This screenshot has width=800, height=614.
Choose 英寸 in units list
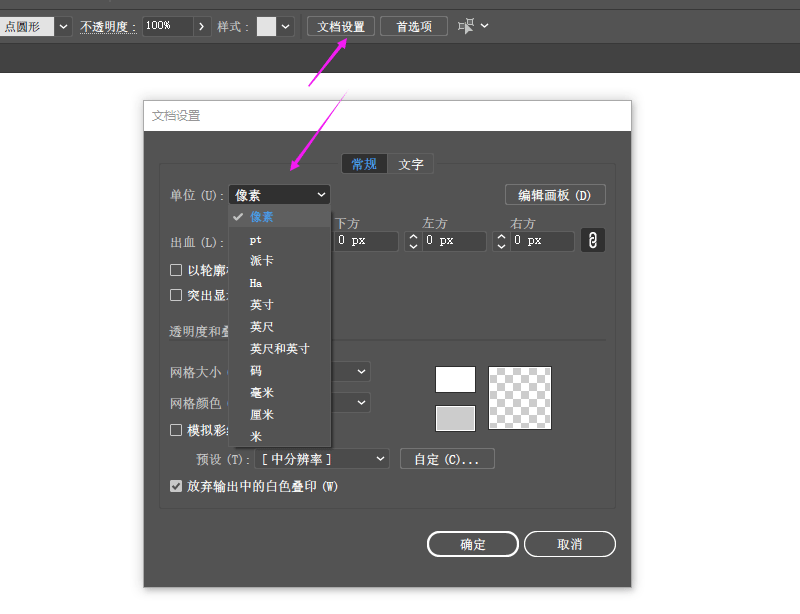280,305
